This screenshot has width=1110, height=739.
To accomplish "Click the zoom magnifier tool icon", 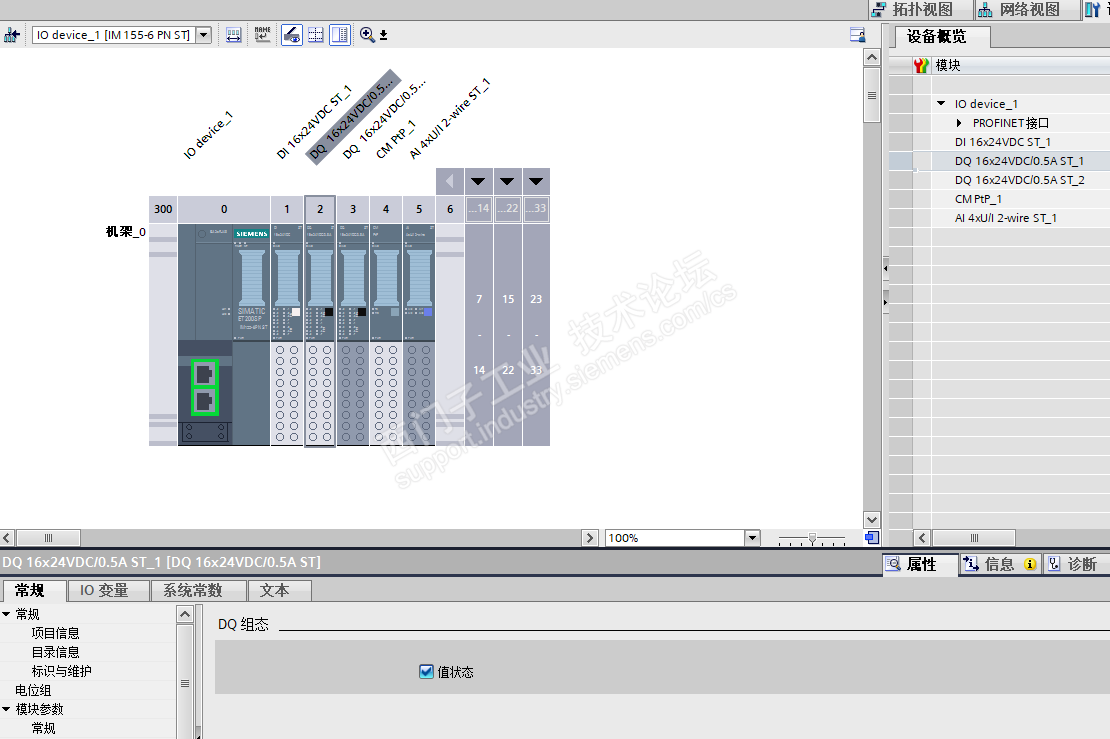I will pos(367,35).
